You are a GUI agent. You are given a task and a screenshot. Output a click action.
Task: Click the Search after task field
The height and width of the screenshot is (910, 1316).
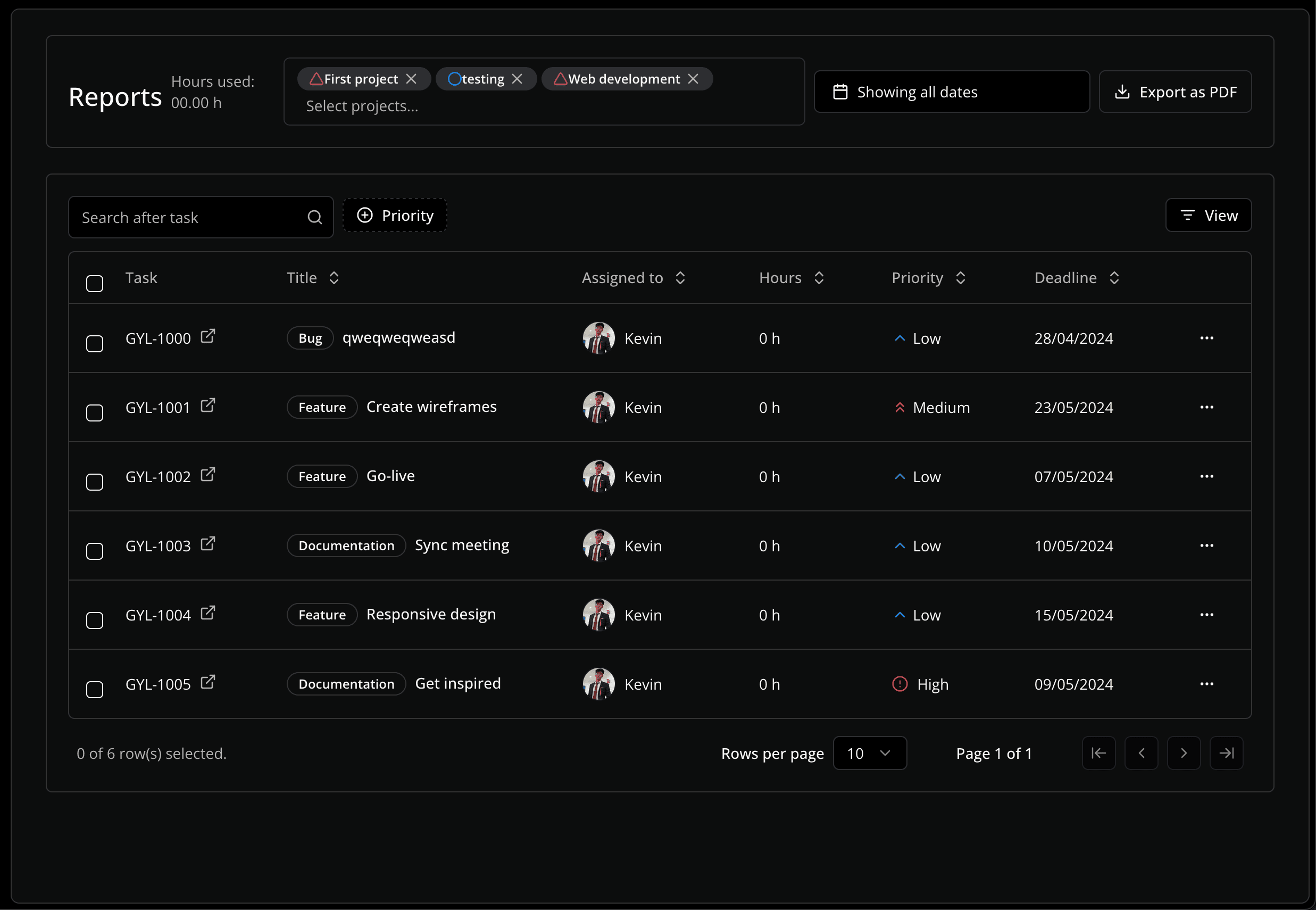tap(188, 217)
